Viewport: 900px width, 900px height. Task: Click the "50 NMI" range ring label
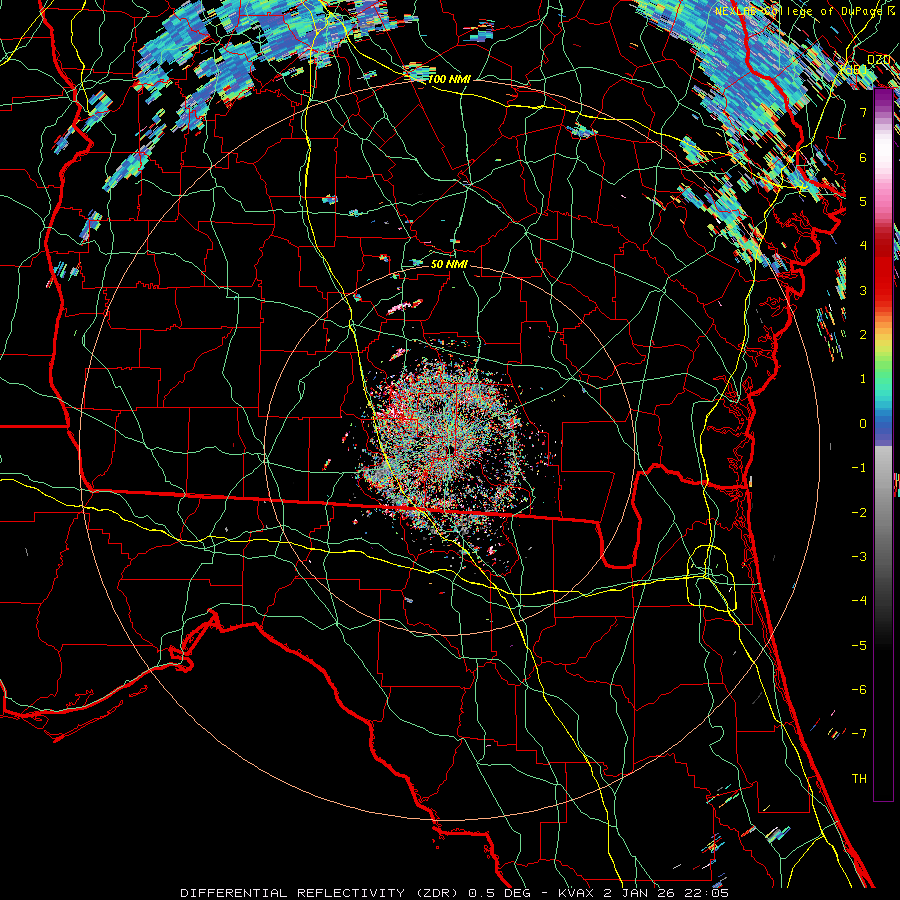pos(449,264)
